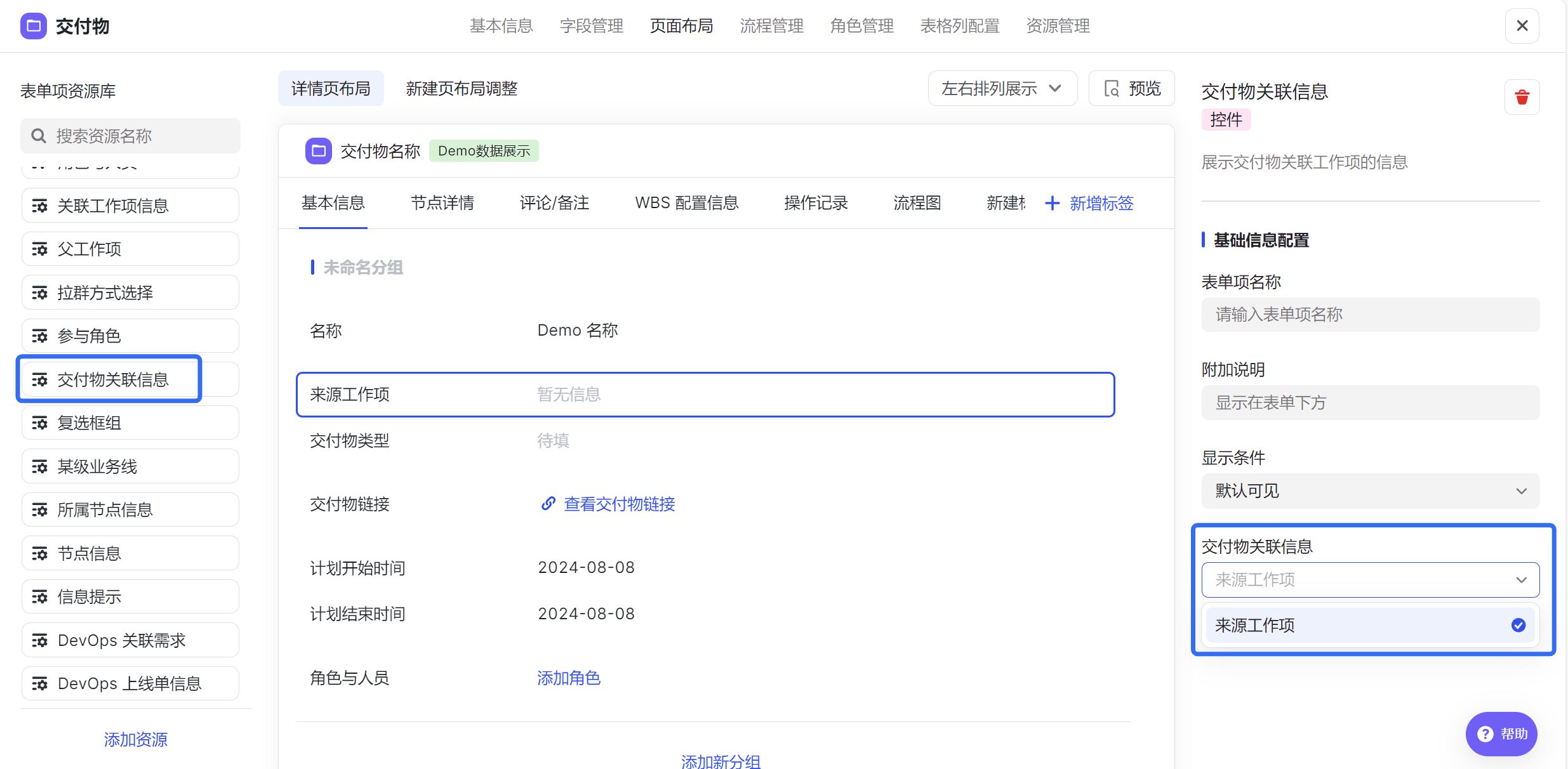Click the Demo数据展示 badge
Screen dimensions: 1568x769
click(x=484, y=151)
